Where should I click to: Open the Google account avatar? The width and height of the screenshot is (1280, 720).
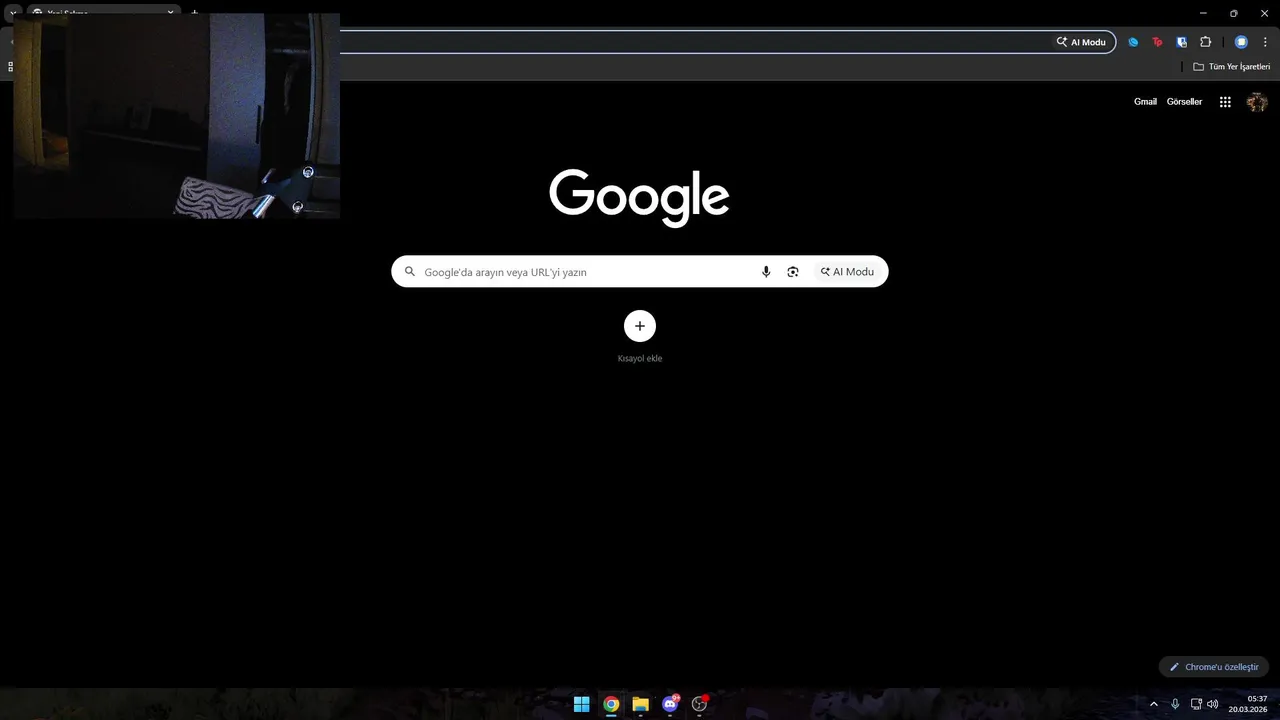[x=1257, y=102]
